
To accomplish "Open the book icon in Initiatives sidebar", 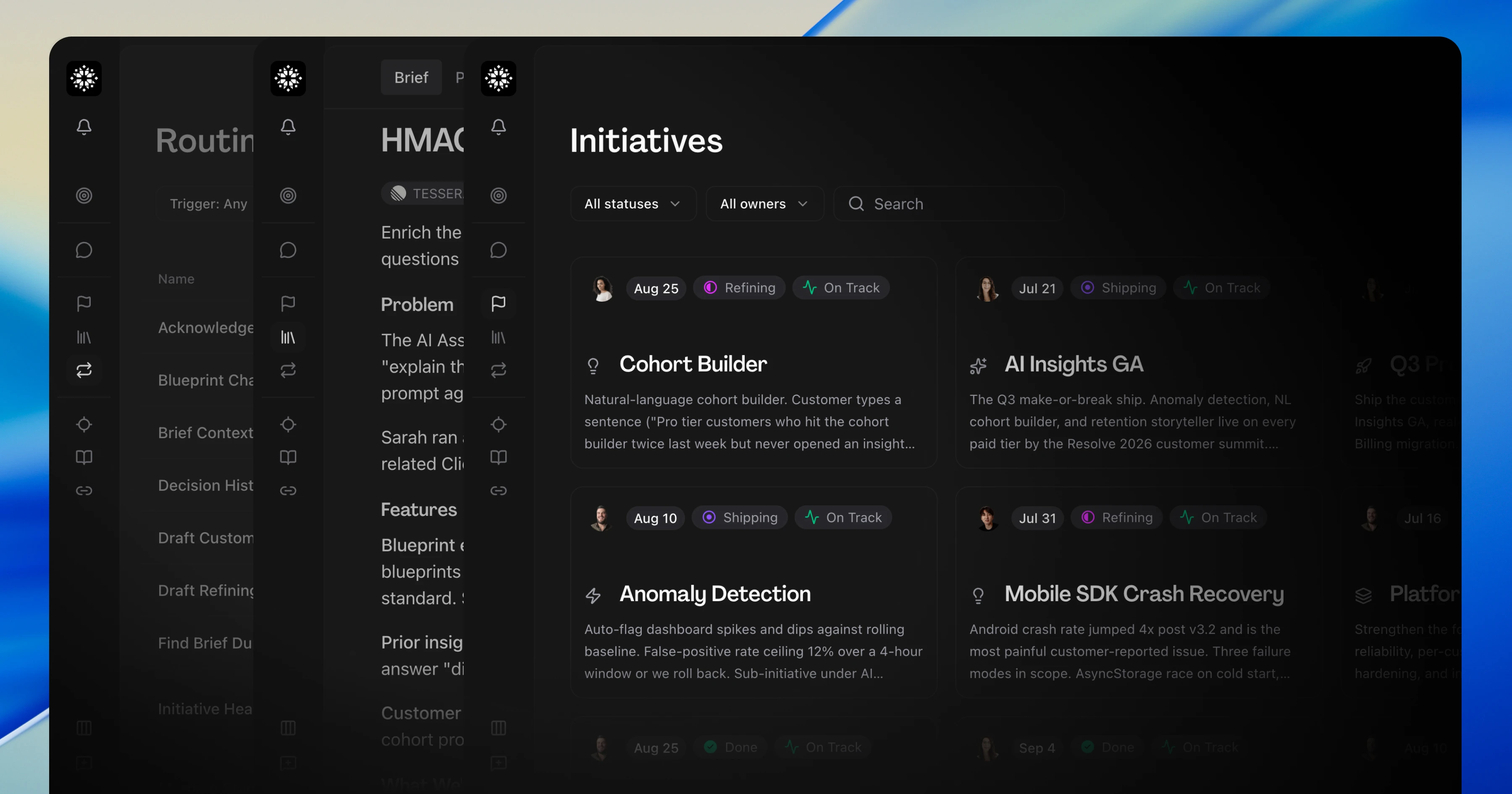I will 498,457.
